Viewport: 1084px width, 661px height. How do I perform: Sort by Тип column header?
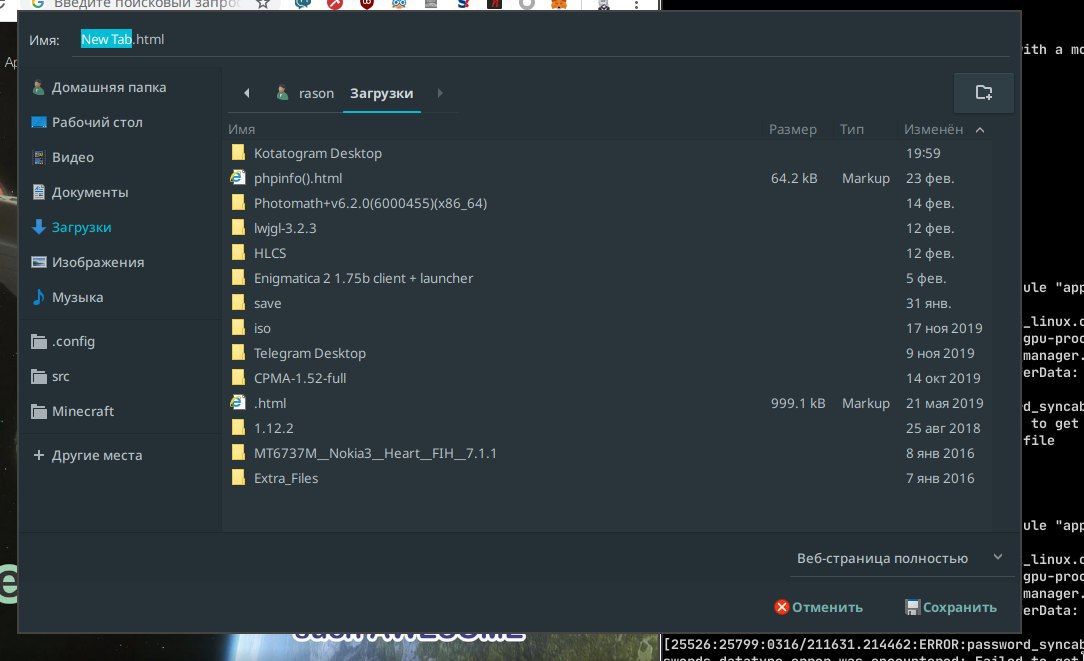pyautogui.click(x=852, y=129)
